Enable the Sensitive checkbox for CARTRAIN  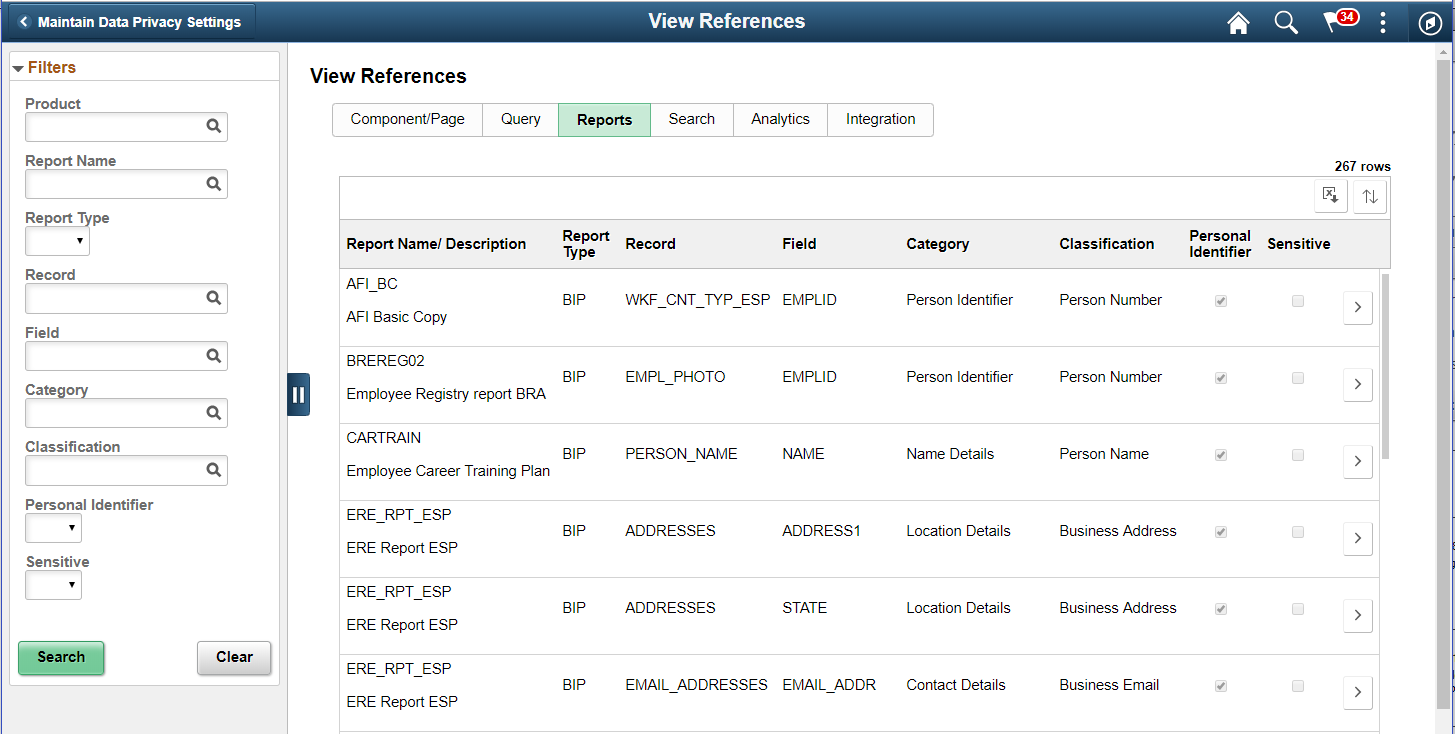[1297, 454]
